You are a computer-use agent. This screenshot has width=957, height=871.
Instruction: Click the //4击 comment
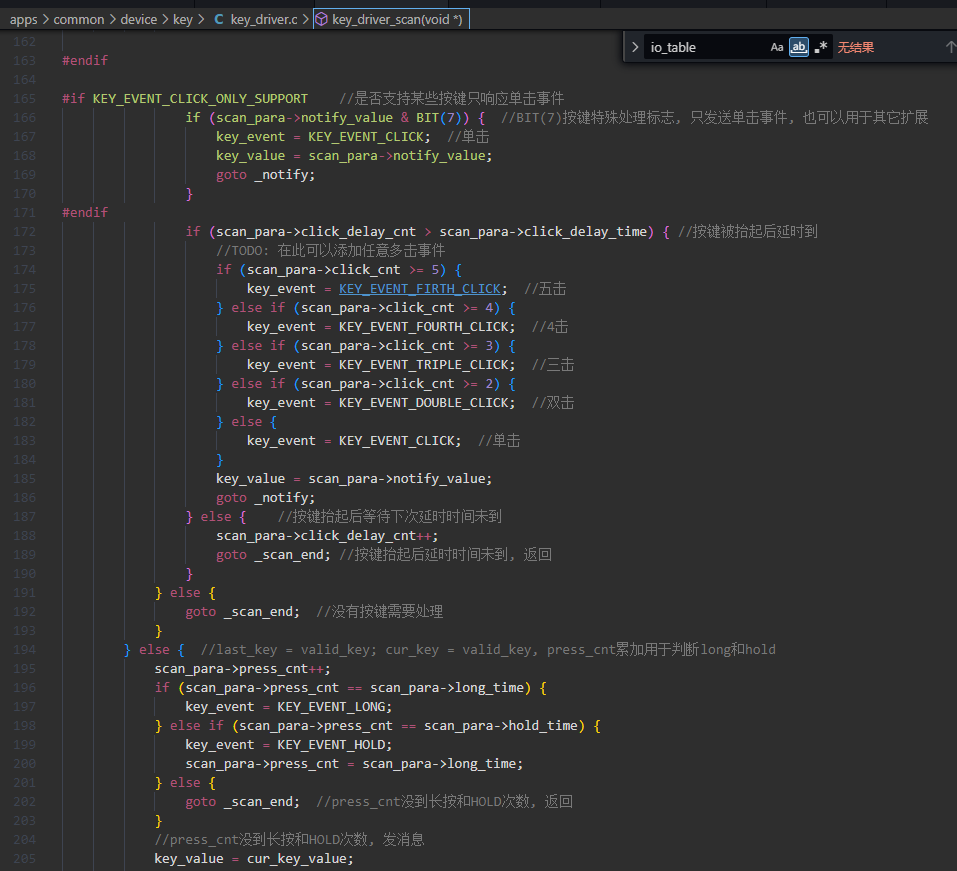(550, 327)
